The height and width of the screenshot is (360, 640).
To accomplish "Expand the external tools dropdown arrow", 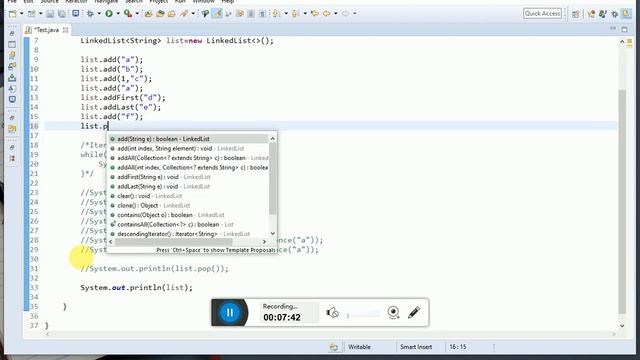I will click(137, 13).
